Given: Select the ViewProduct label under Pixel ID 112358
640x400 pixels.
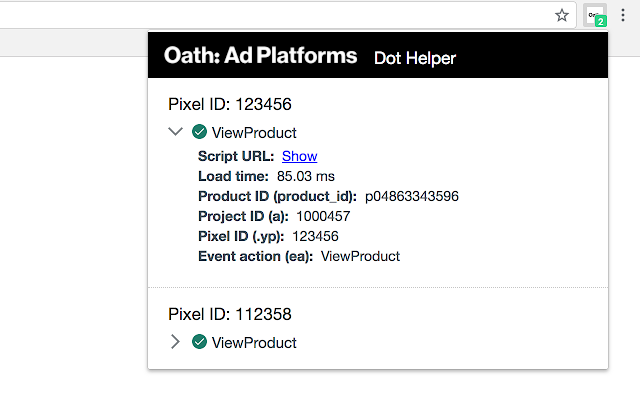Looking at the screenshot, I should [254, 343].
